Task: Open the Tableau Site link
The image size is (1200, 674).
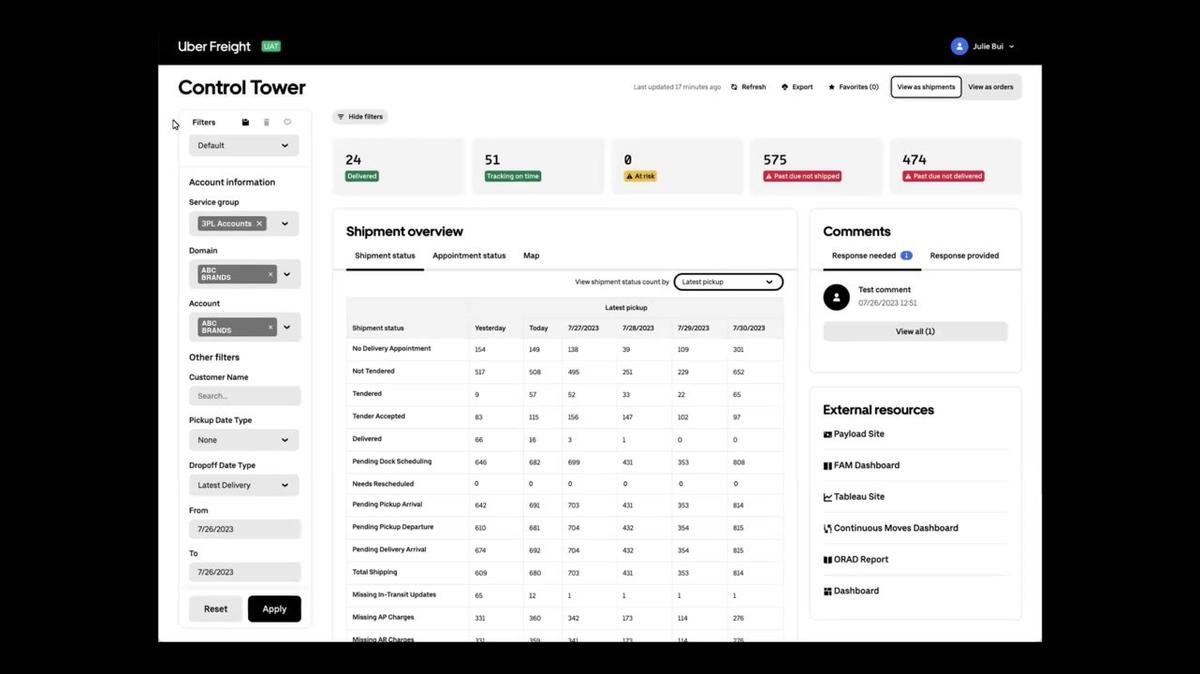Action: click(x=858, y=497)
